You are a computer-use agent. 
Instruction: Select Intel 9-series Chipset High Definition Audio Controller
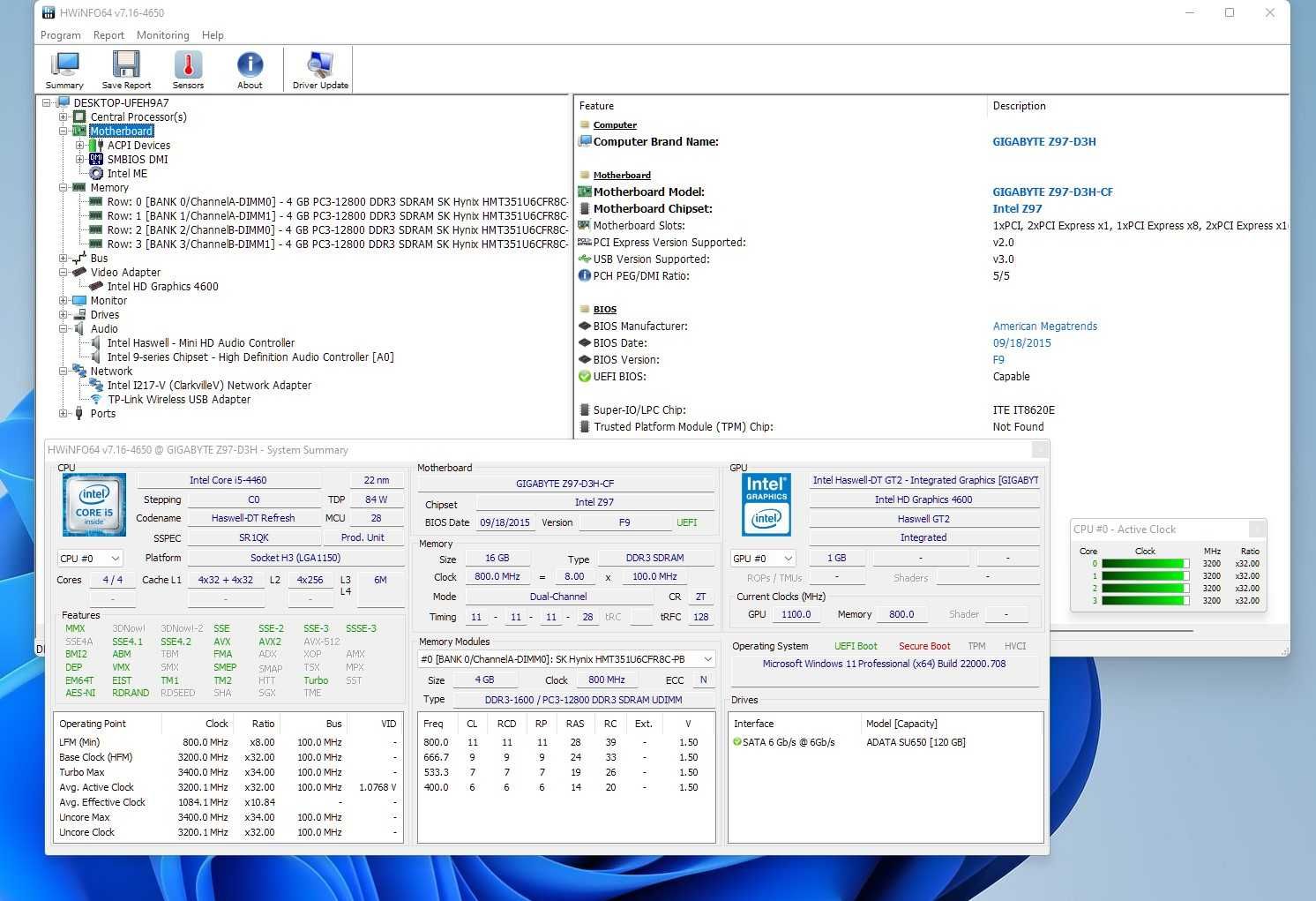250,357
